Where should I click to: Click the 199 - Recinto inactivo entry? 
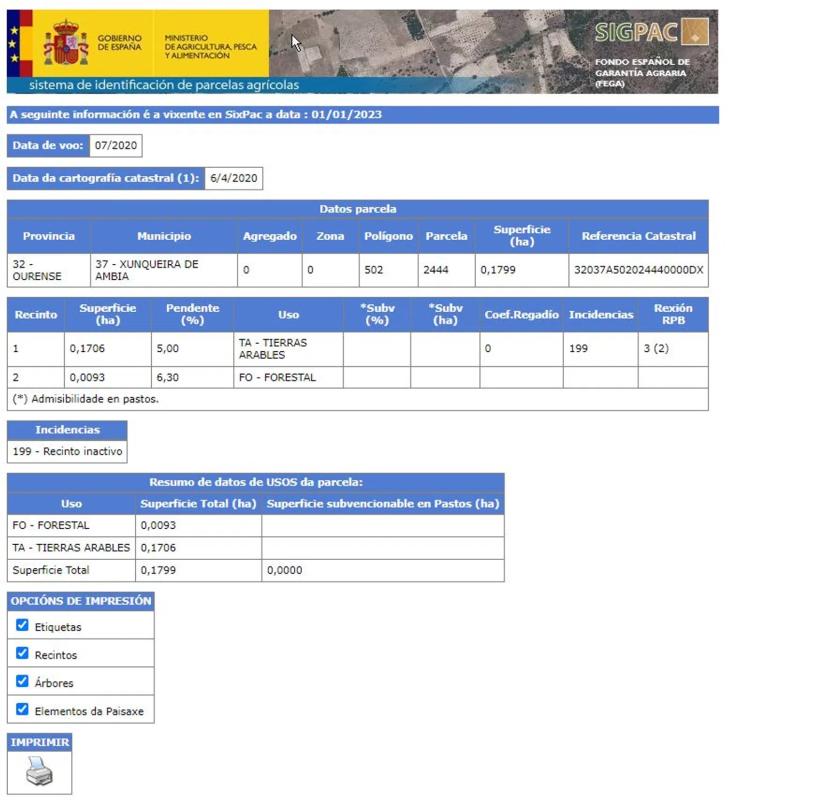(67, 452)
